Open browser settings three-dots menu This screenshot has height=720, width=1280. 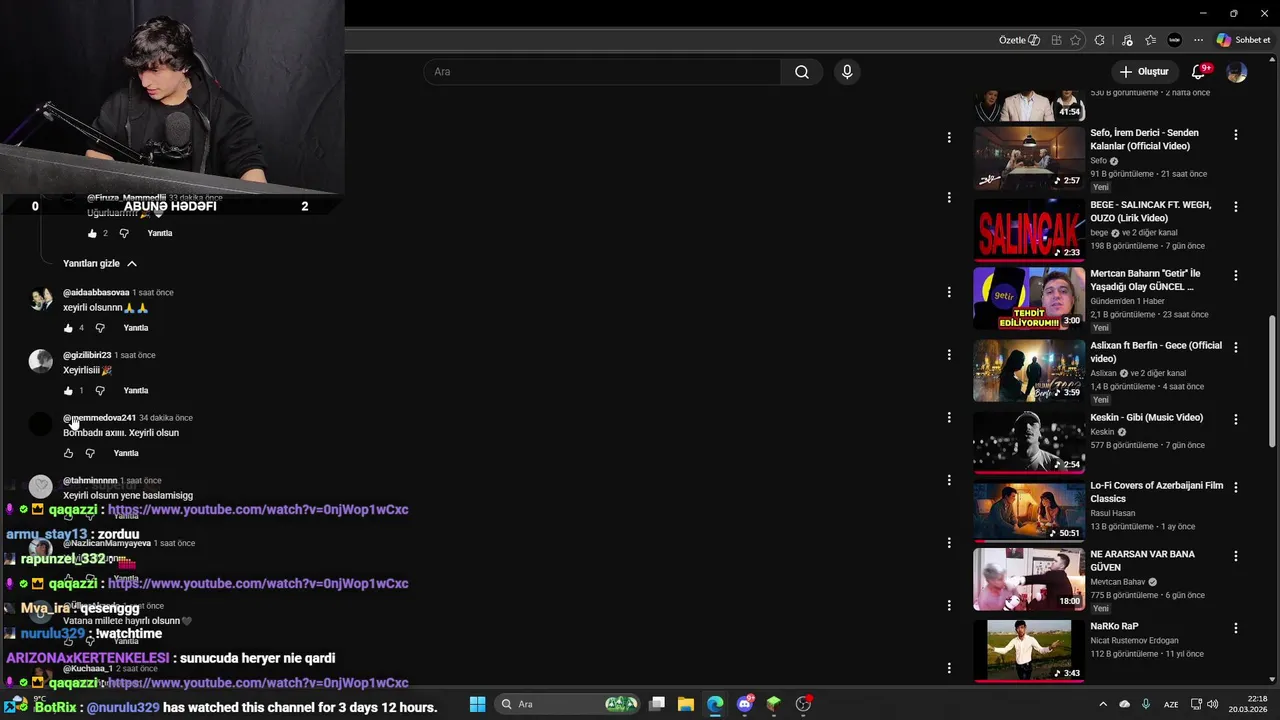click(1198, 40)
